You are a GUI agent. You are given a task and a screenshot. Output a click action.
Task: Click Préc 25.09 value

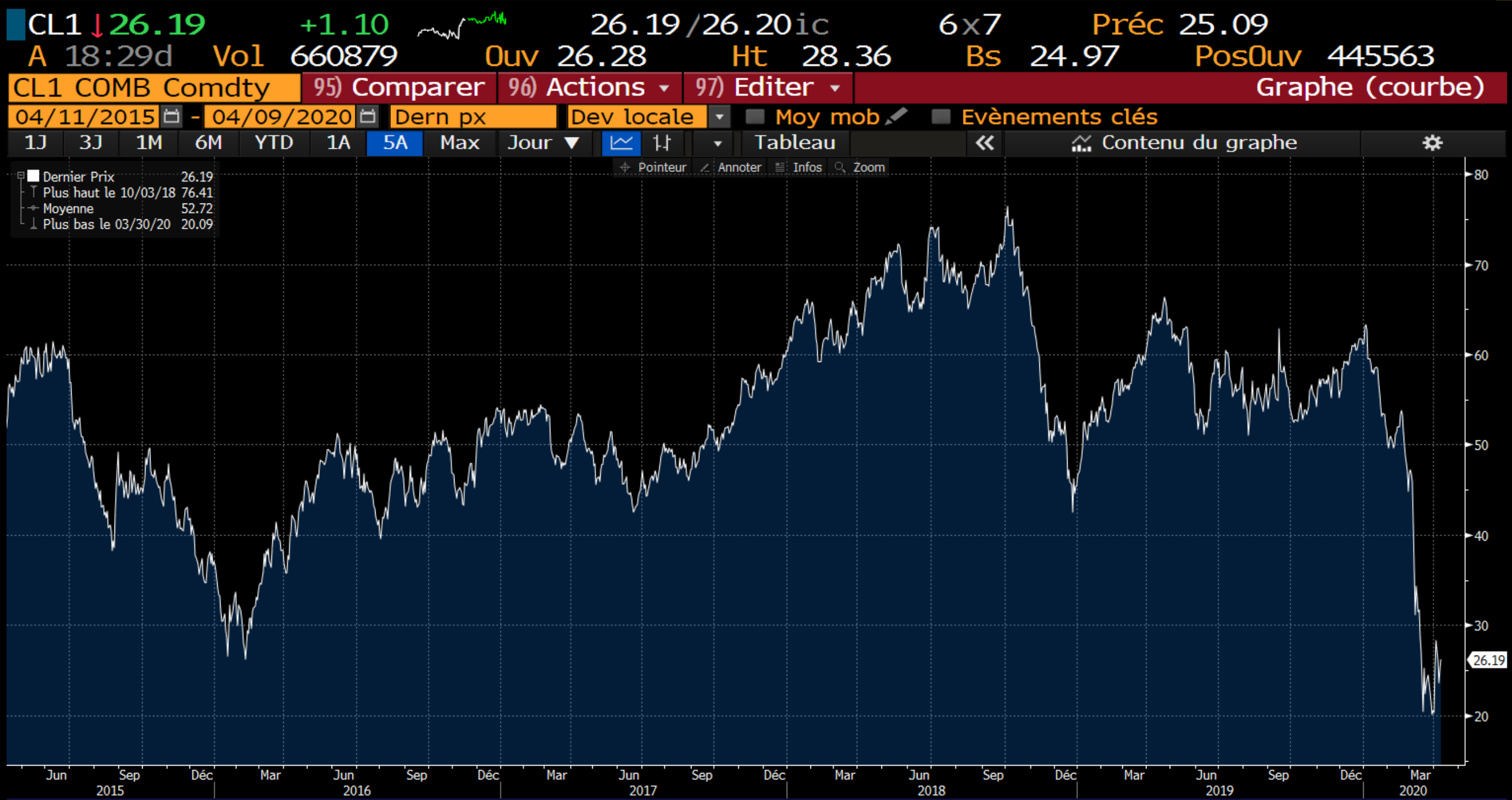point(1223,25)
